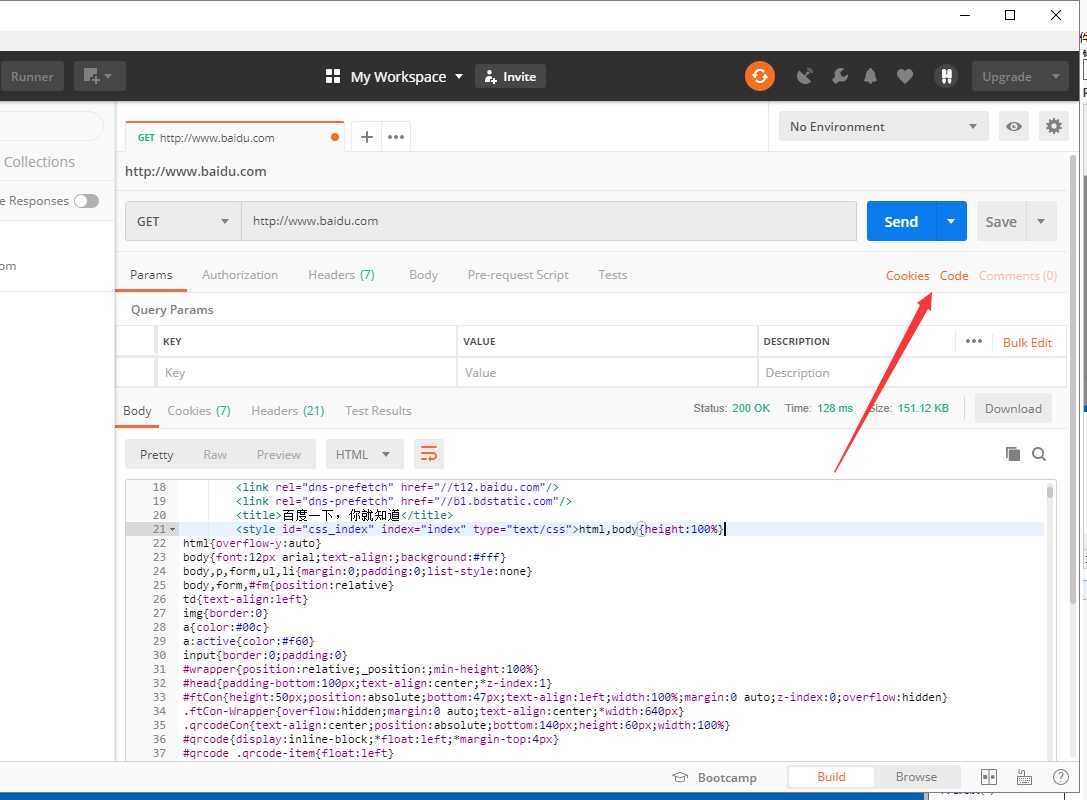This screenshot has width=1087, height=800.
Task: Click the workspace grid icon
Action: coord(333,76)
